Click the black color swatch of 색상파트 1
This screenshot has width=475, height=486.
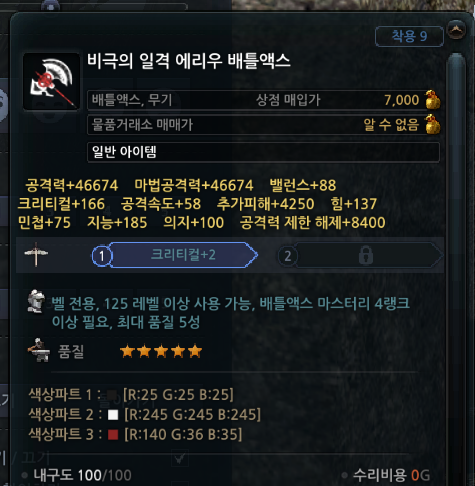tap(112, 395)
